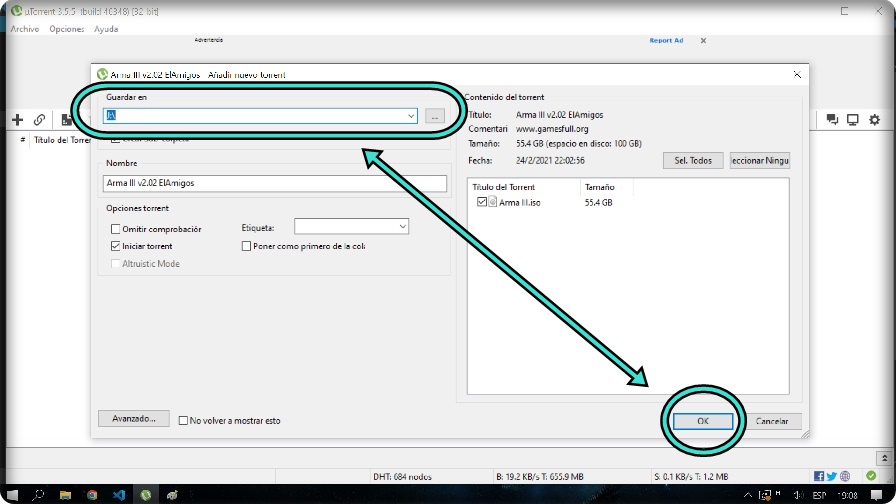Open the Etiqueta dropdown
Screen dimensions: 896x504
402,227
